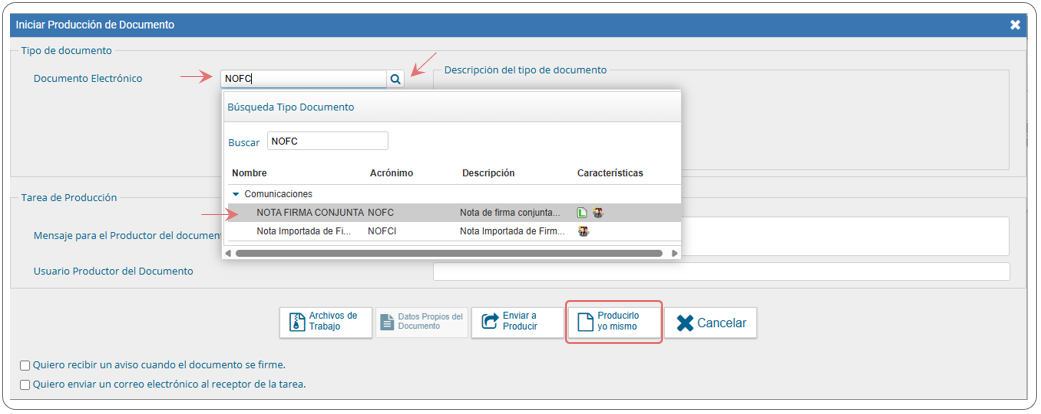This screenshot has height=414, width=1041.
Task: Enable notice when the document is signed
Action: tap(25, 365)
